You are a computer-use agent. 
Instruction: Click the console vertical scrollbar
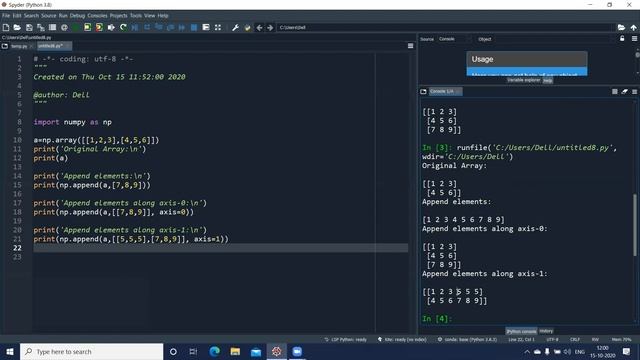click(635, 224)
